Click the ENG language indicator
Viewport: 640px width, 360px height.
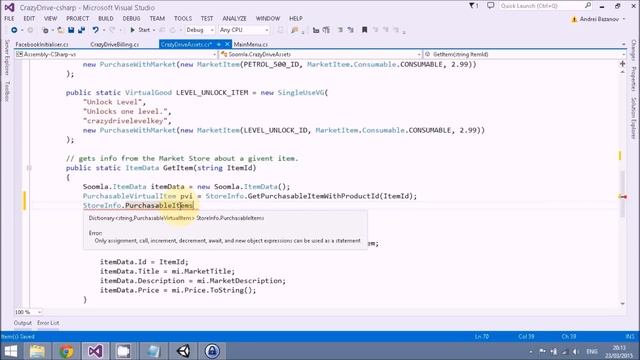click(x=592, y=351)
